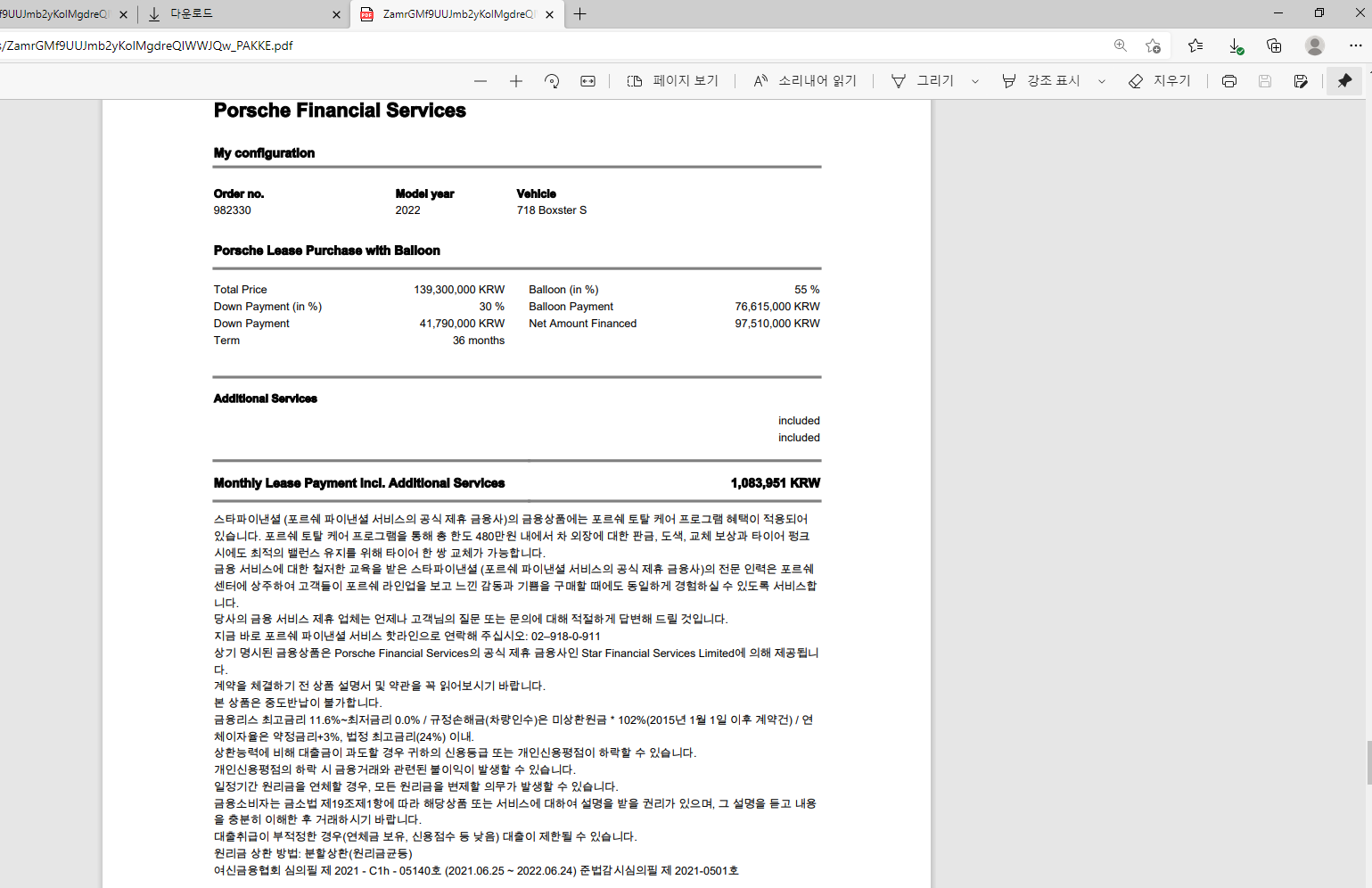Select the 그리기 draw tool
This screenshot has height=888, width=1372.
point(923,81)
